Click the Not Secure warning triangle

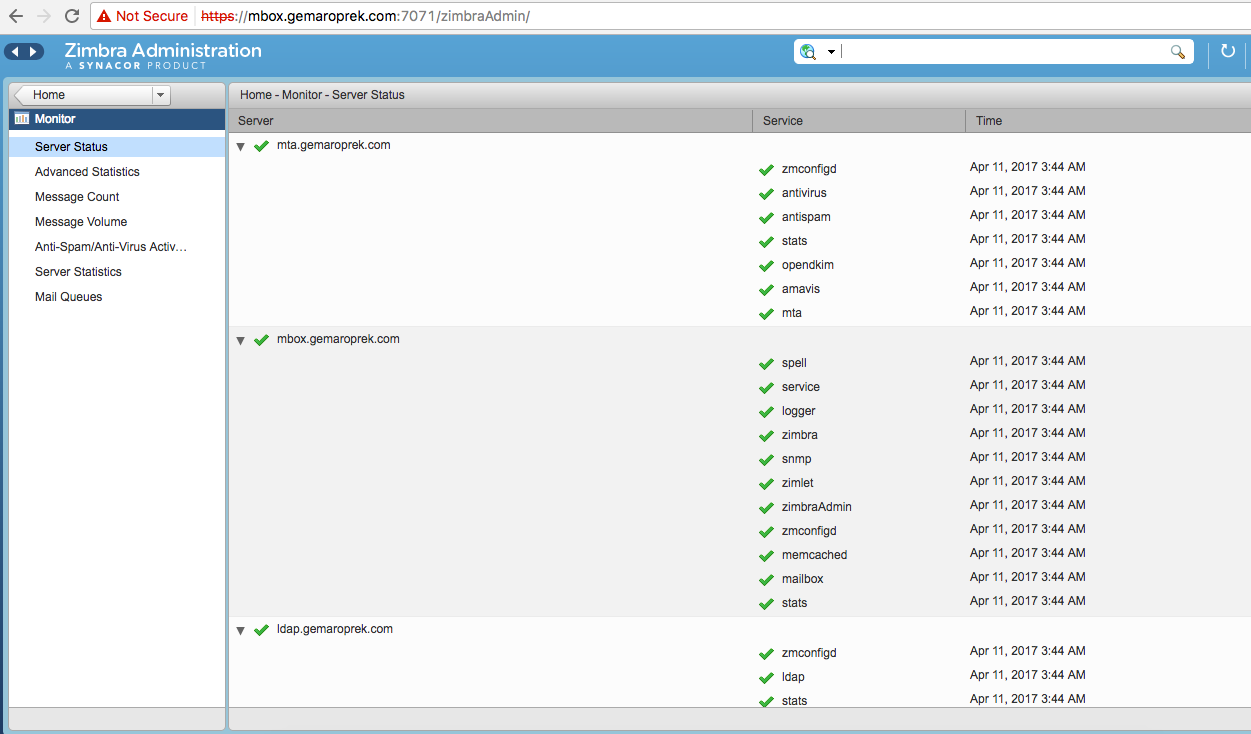pos(103,16)
